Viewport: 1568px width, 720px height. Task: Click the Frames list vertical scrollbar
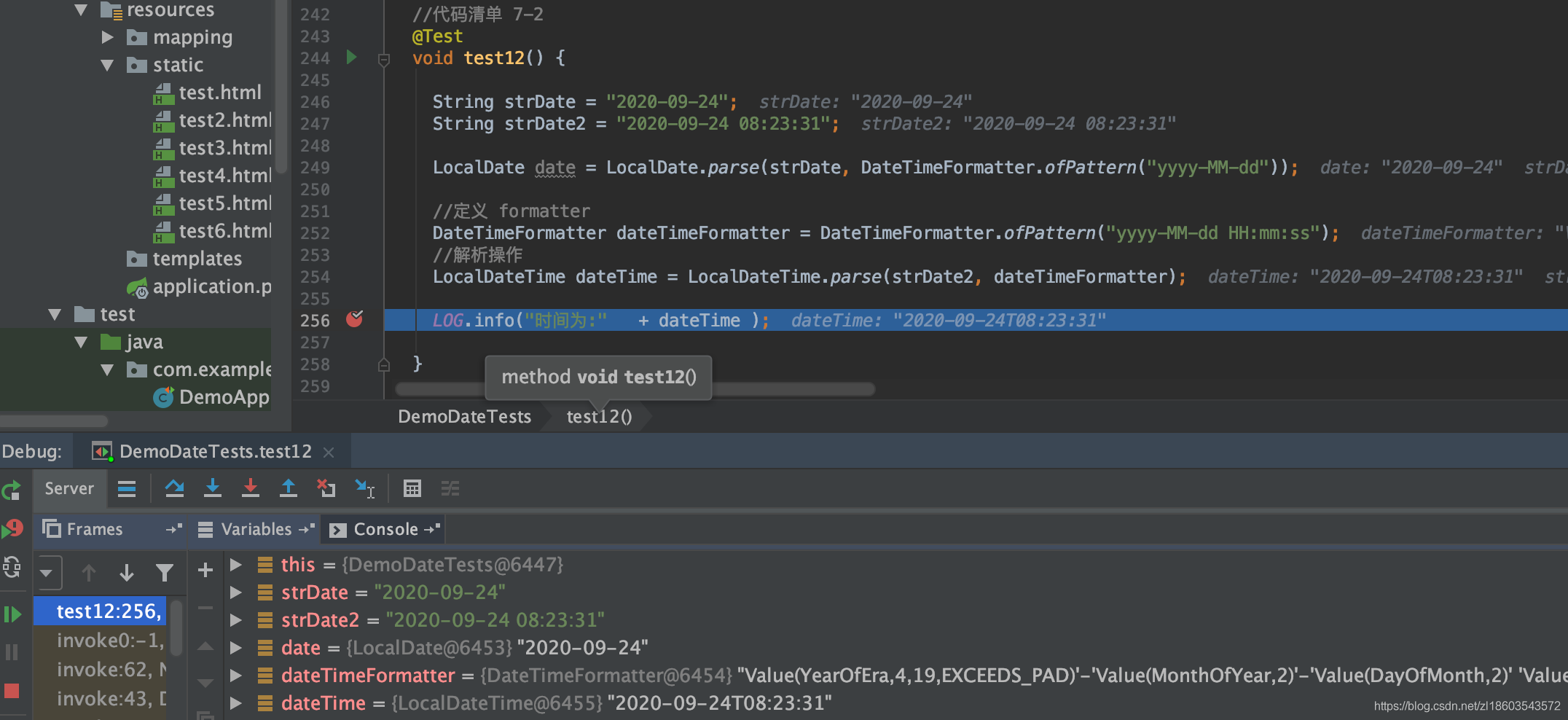tap(176, 627)
